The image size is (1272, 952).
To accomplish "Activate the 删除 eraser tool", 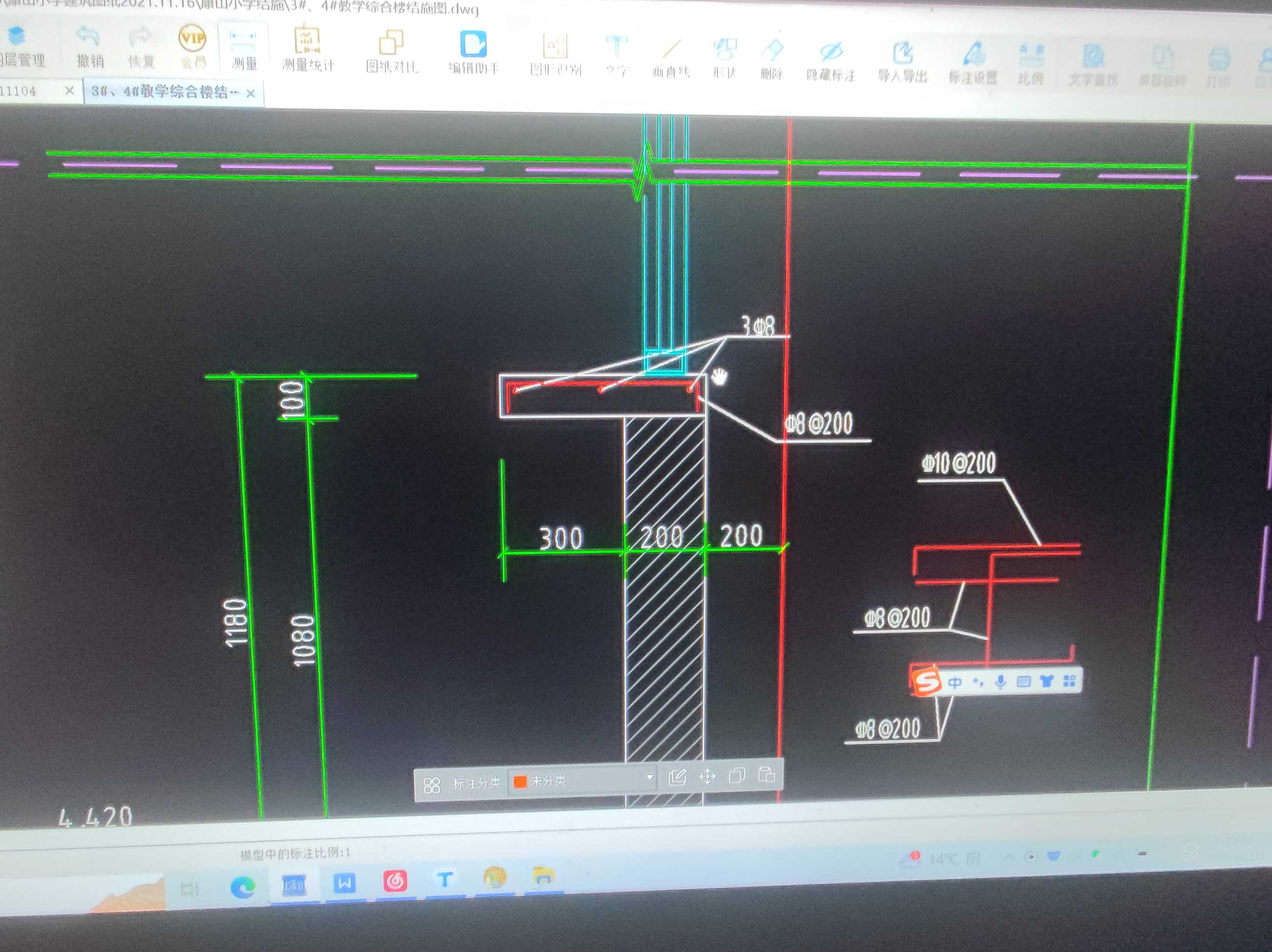I will point(772,60).
